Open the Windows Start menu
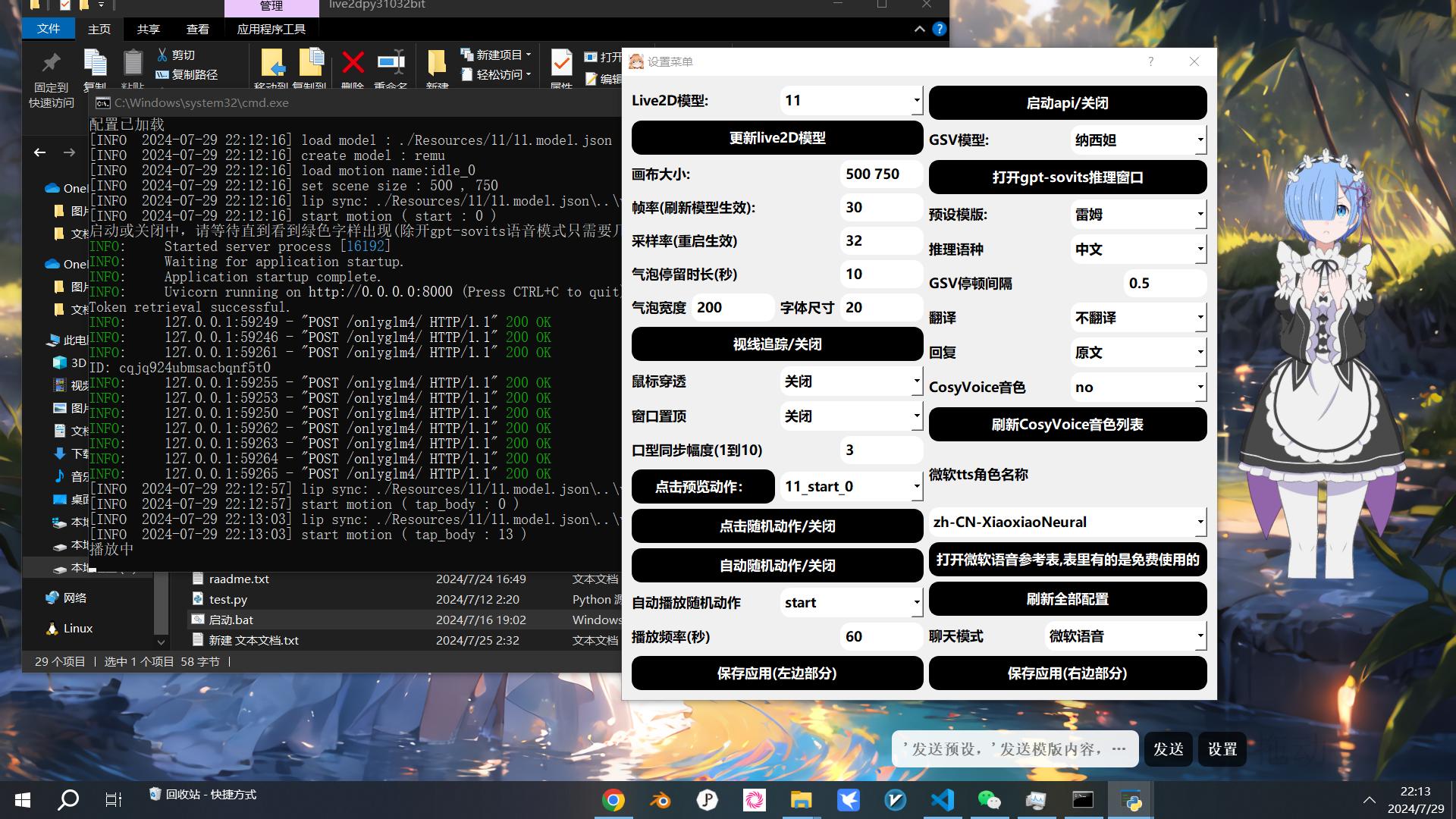This screenshot has height=819, width=1456. click(x=23, y=800)
